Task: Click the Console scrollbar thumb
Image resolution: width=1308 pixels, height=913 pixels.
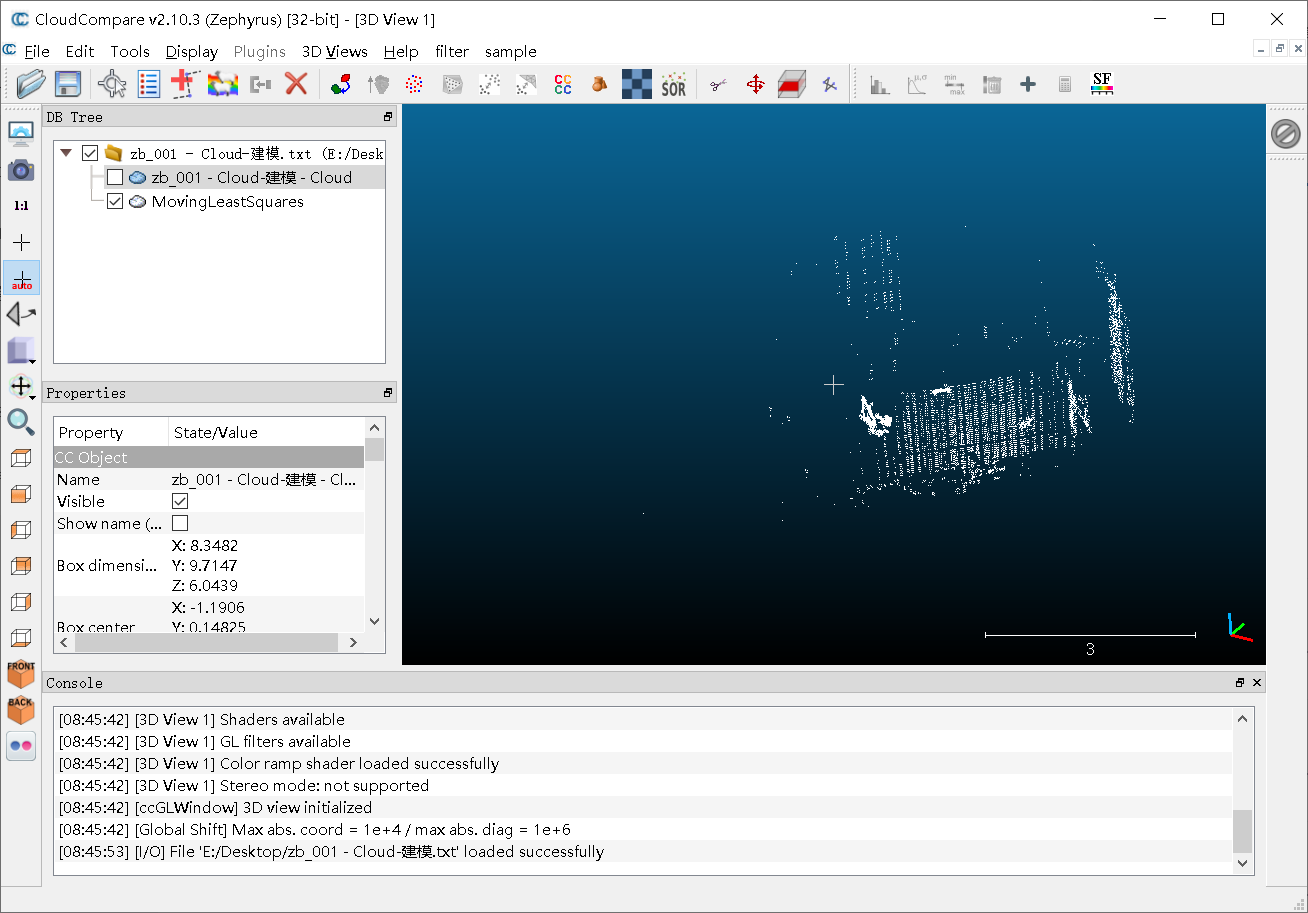Action: click(1242, 831)
